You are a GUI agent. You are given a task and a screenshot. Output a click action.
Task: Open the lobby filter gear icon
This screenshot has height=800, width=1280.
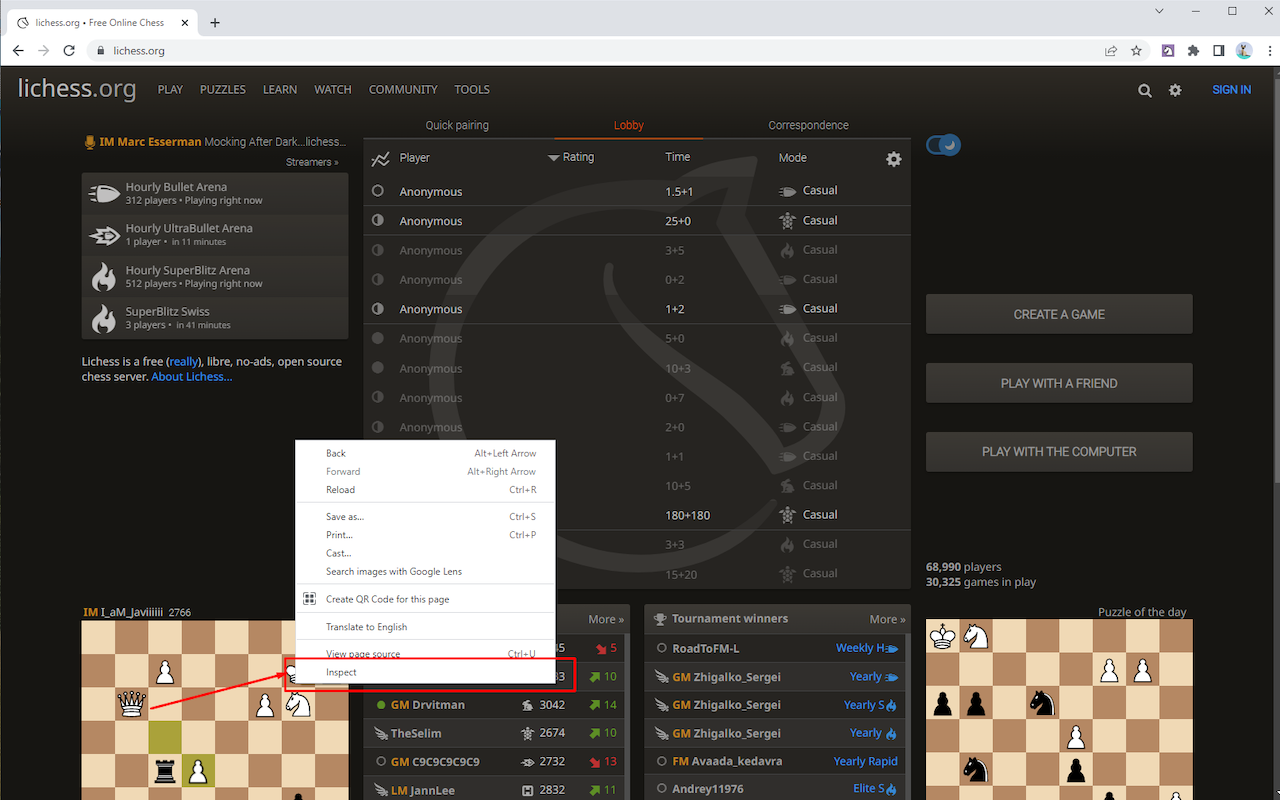[x=893, y=158]
